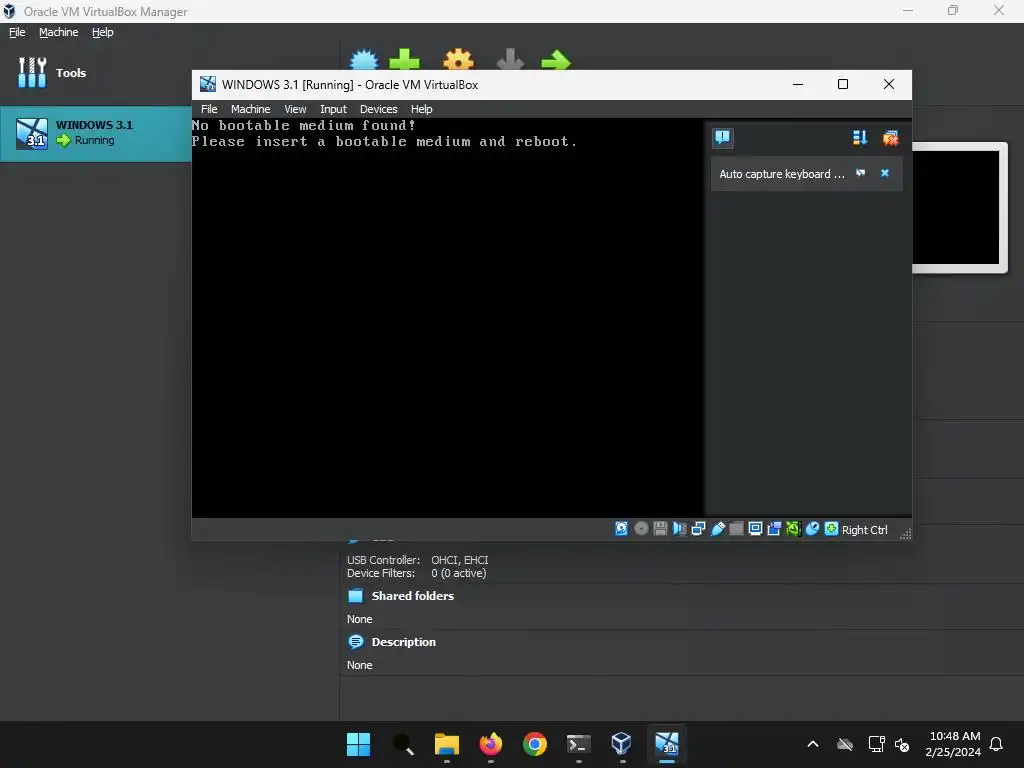Open File menu in the VM window
Viewport: 1024px width, 768px height.
(209, 109)
